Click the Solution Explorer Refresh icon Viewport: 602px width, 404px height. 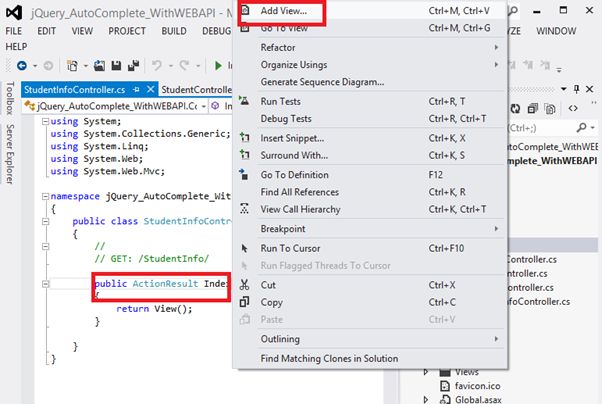tap(515, 109)
